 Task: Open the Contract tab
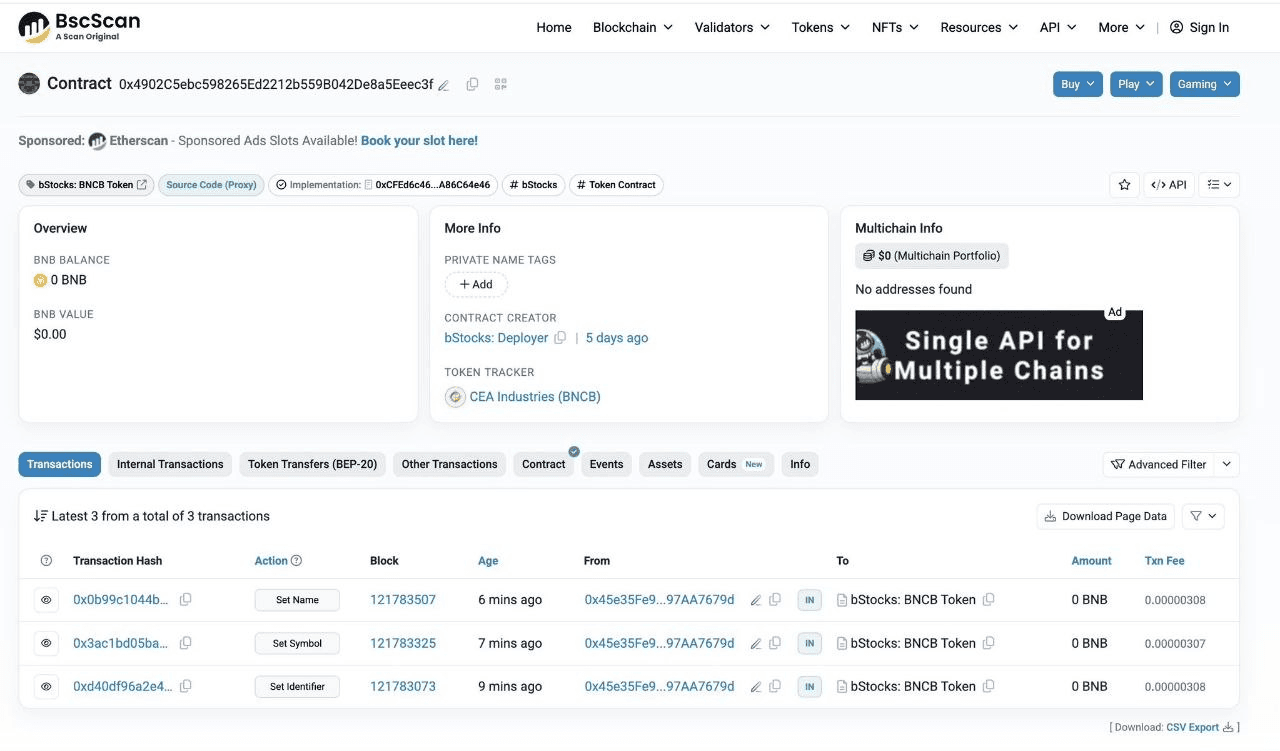coord(544,464)
